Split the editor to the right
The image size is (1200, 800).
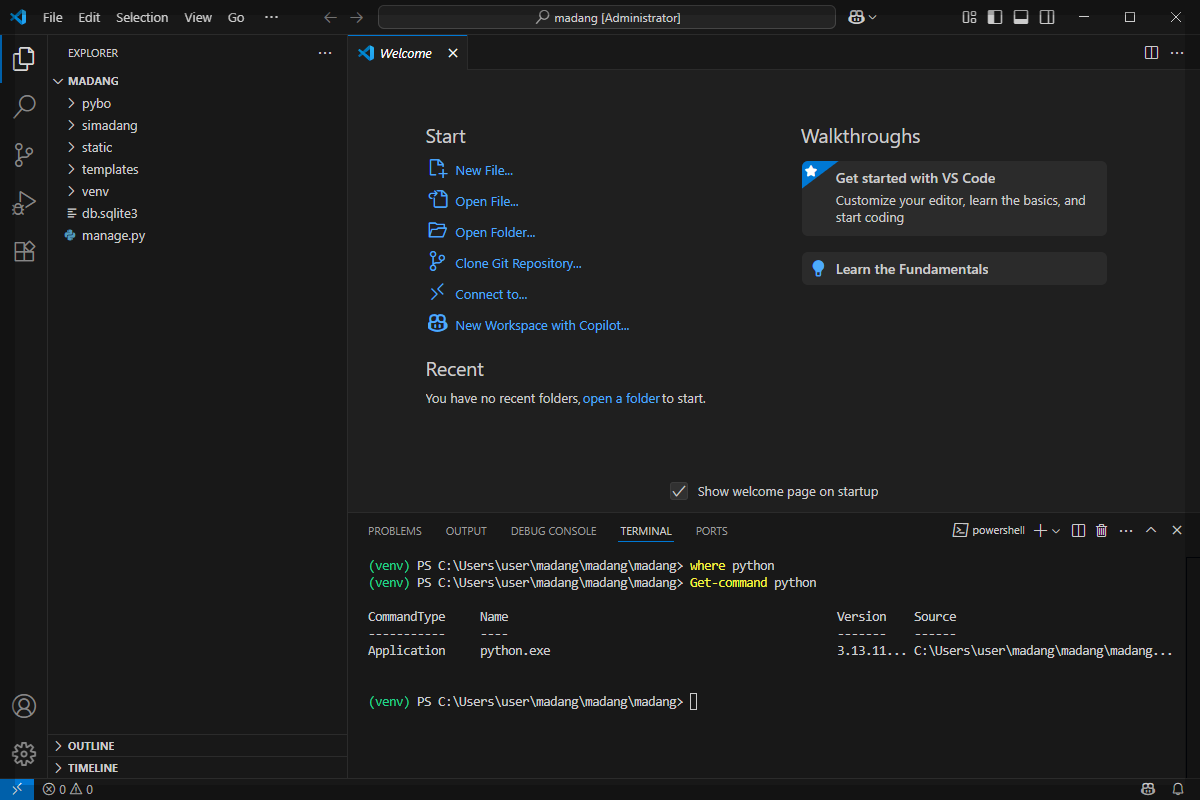[x=1151, y=52]
